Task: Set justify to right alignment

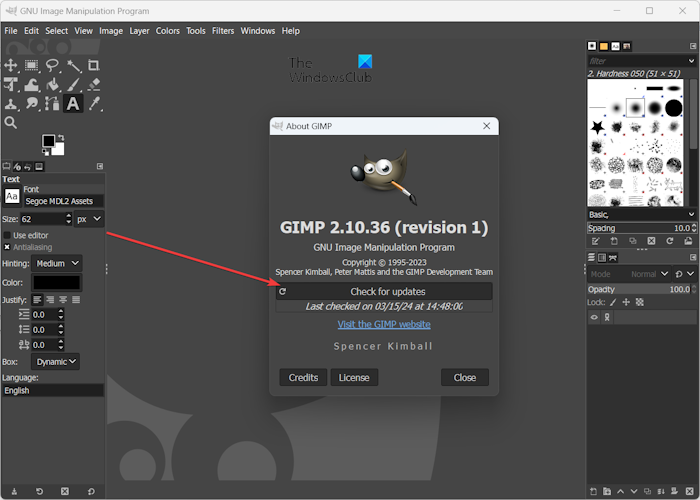Action: point(50,300)
